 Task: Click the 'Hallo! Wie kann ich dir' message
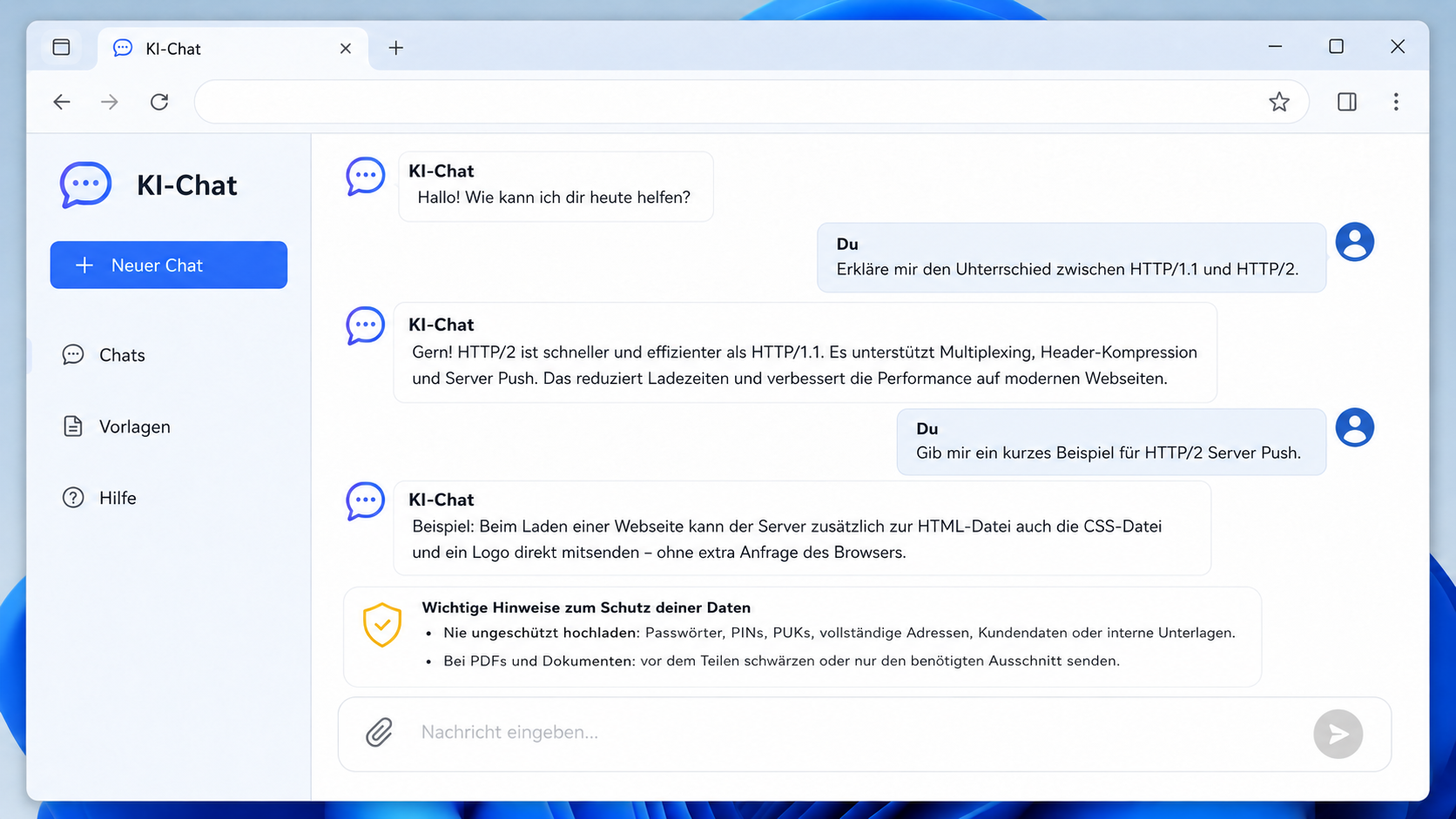click(556, 186)
